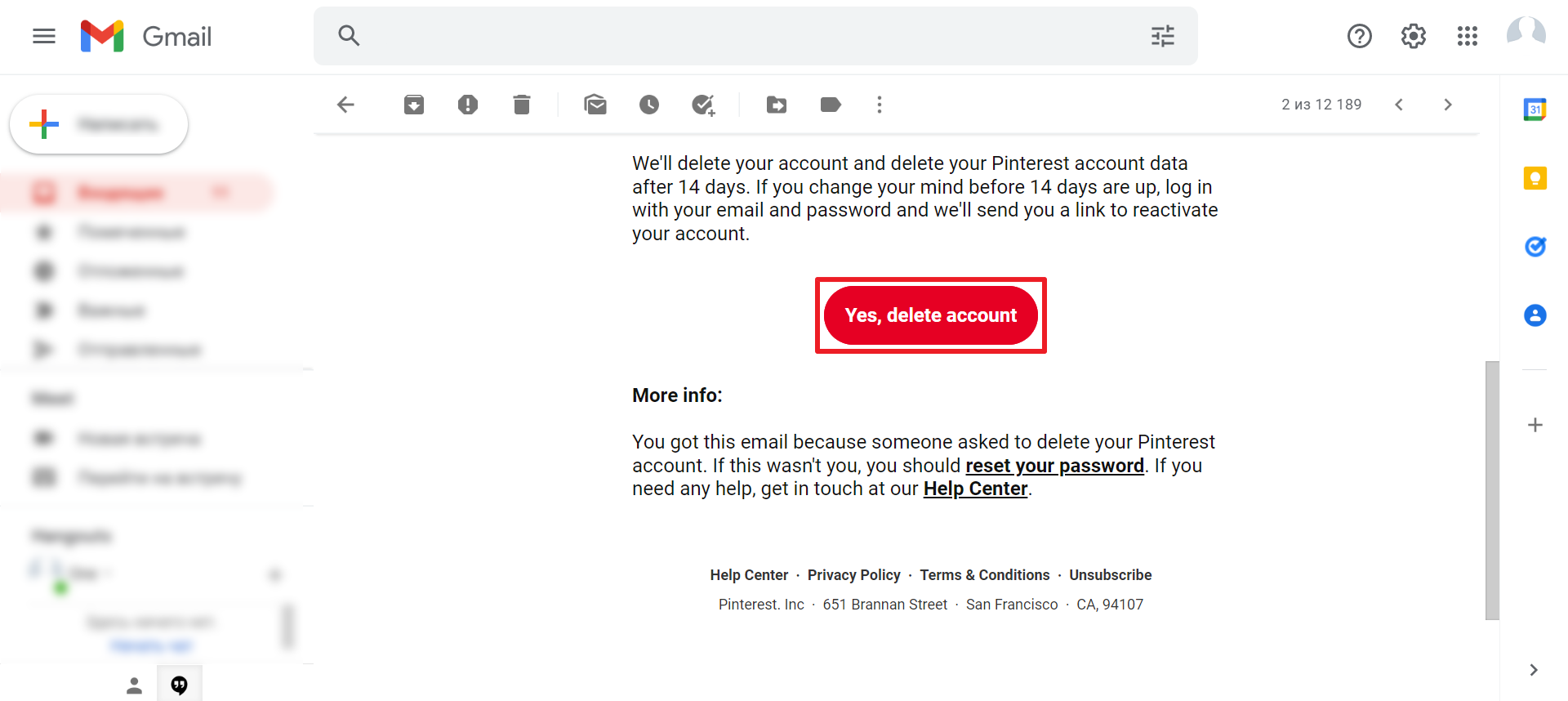The height and width of the screenshot is (701, 1568).
Task: Open the Move to folder icon
Action: click(777, 105)
